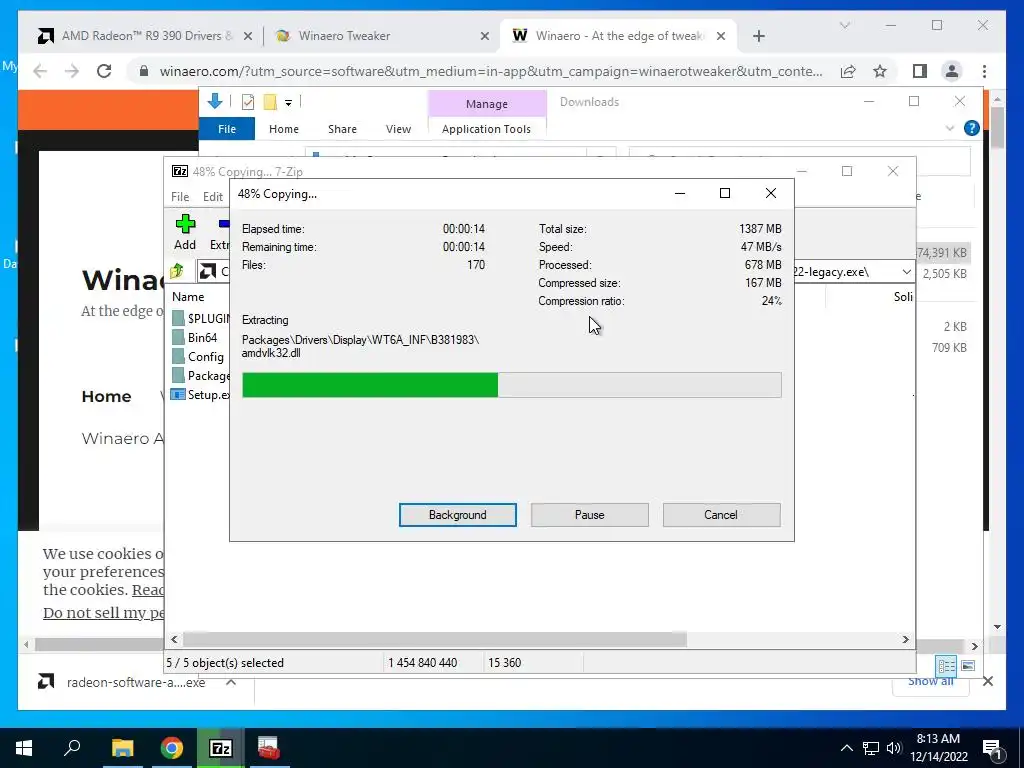Close the Chrome downloads bar
This screenshot has height=768, width=1024.
click(x=987, y=681)
